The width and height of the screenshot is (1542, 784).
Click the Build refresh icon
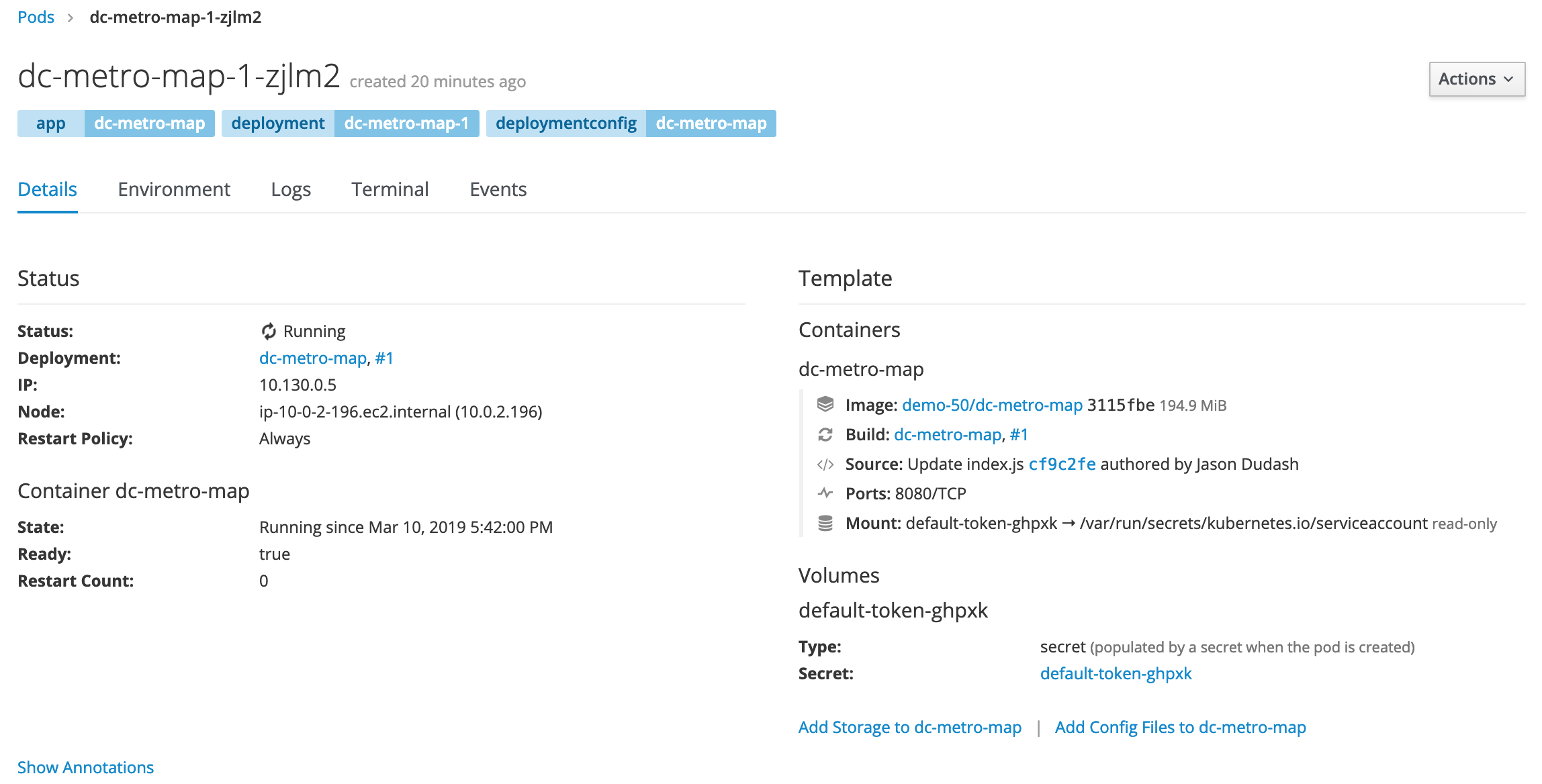point(825,434)
